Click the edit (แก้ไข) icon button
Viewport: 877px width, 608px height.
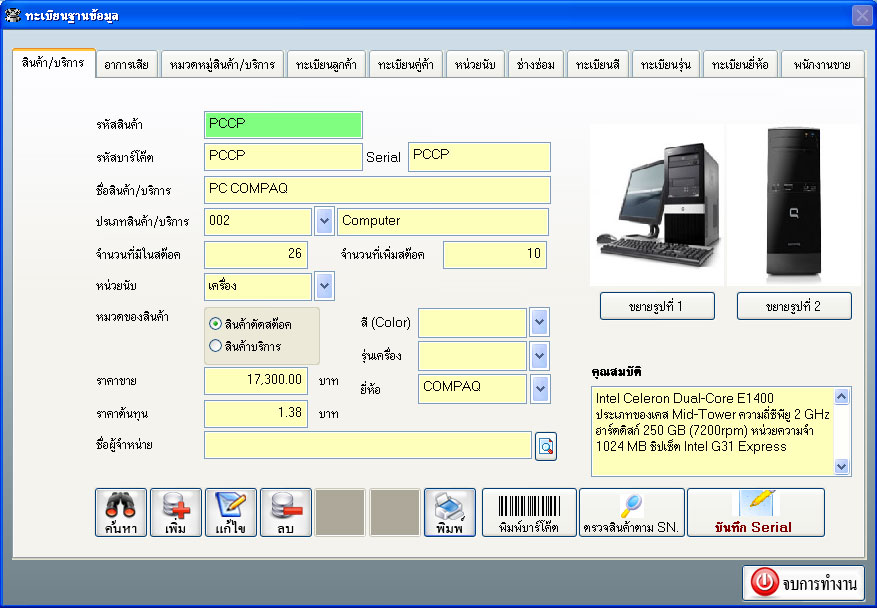pos(231,513)
